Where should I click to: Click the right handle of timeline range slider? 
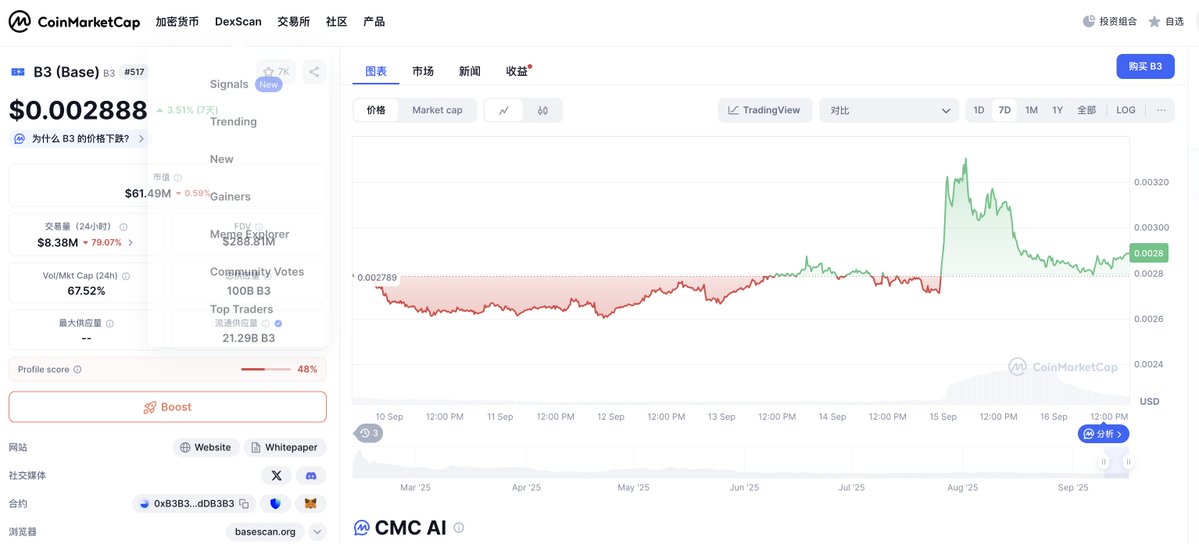click(1129, 462)
